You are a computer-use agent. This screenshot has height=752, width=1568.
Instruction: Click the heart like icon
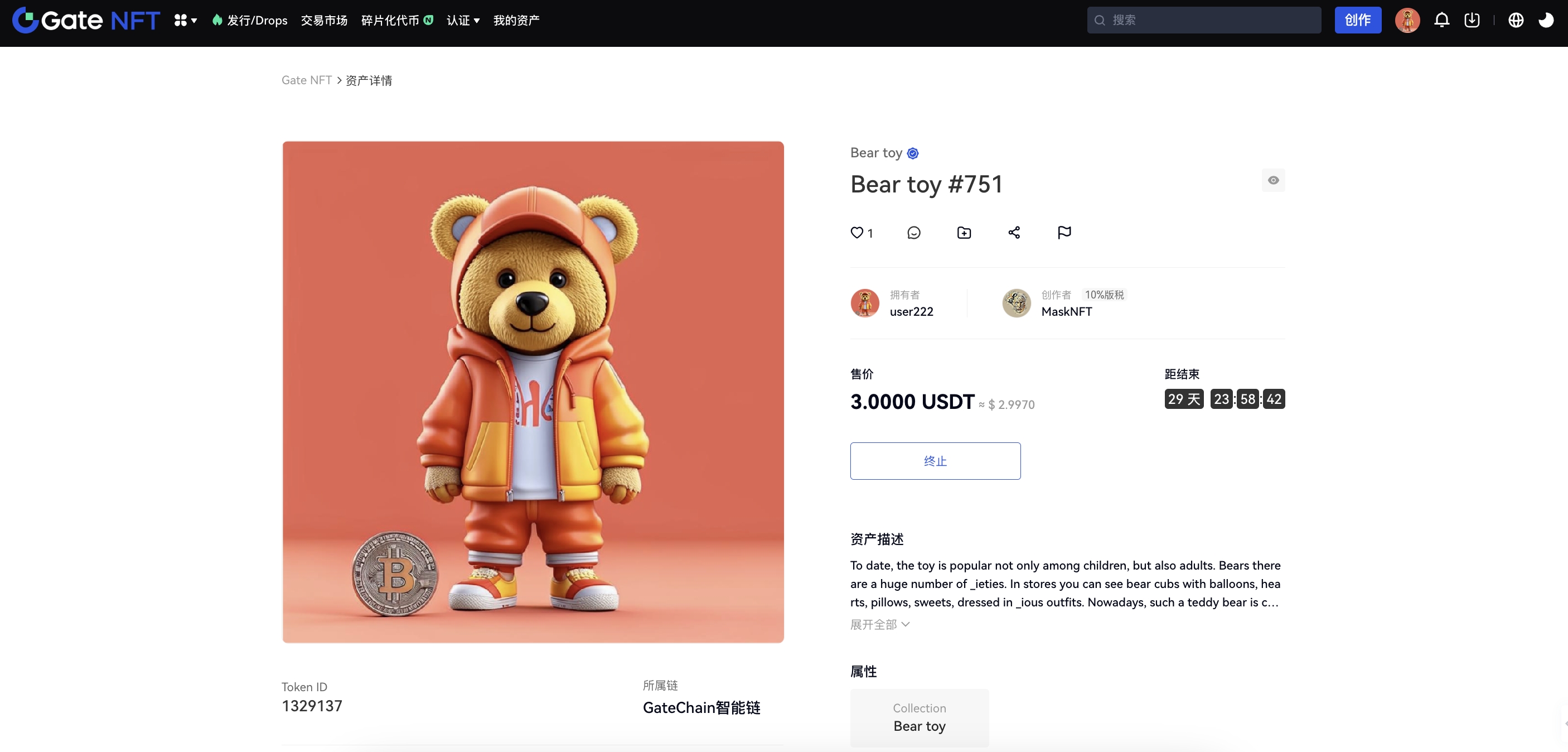pos(856,233)
